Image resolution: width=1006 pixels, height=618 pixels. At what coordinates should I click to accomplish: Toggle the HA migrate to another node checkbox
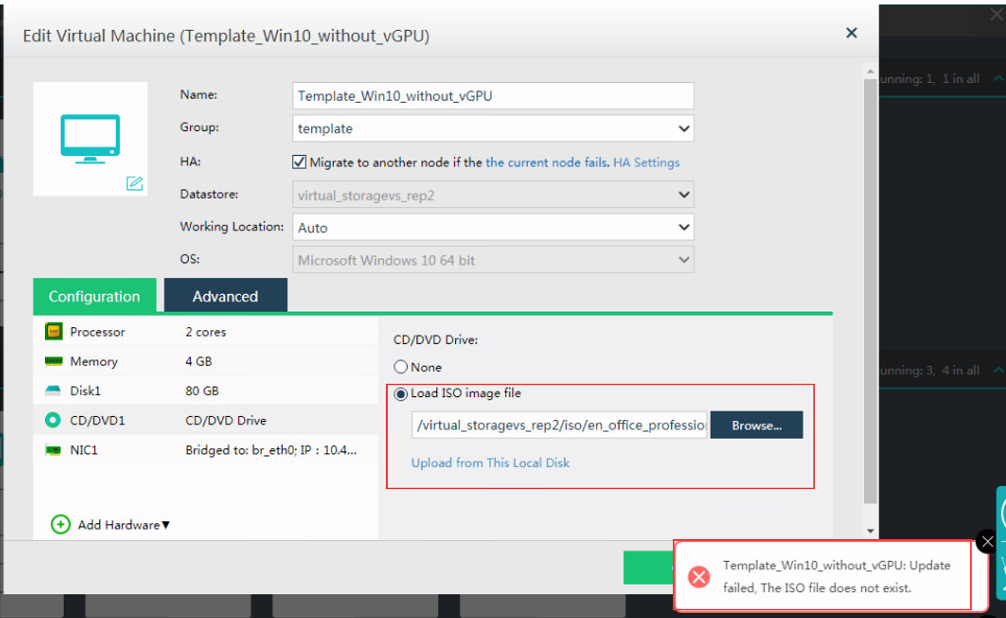(299, 162)
